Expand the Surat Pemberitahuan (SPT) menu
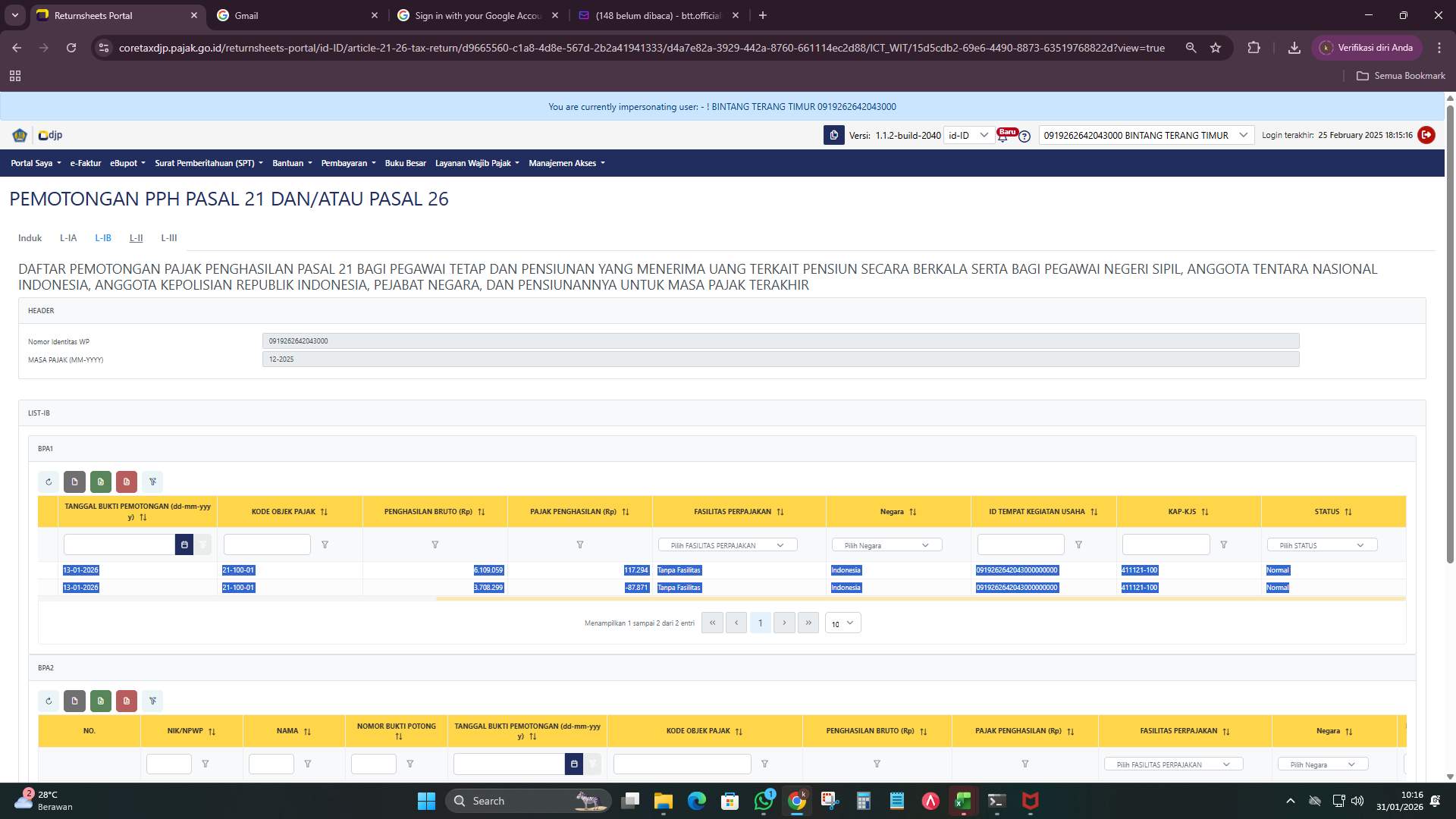 pos(208,163)
